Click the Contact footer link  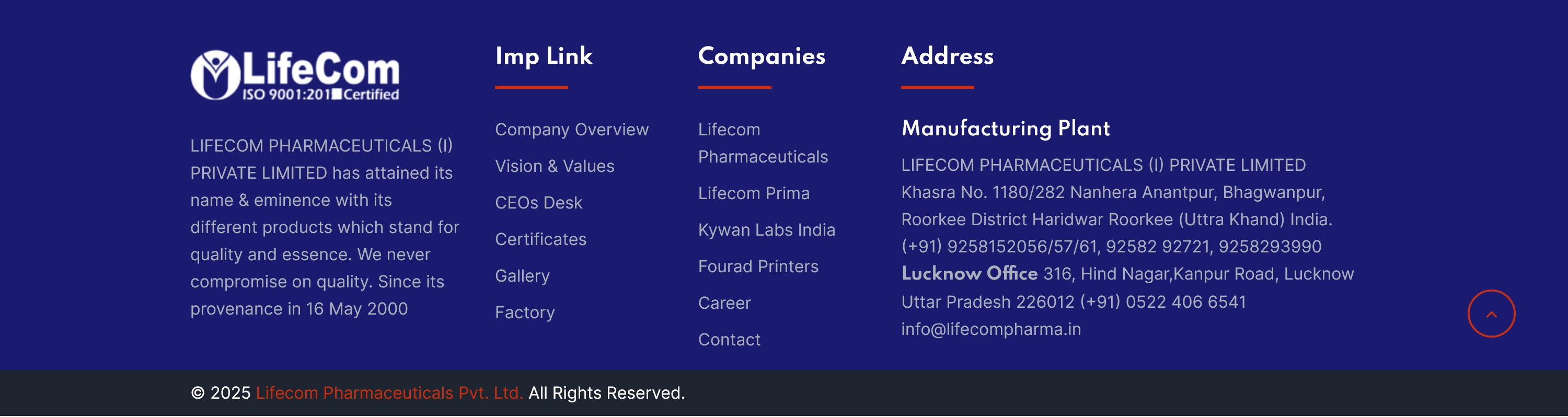pos(729,340)
